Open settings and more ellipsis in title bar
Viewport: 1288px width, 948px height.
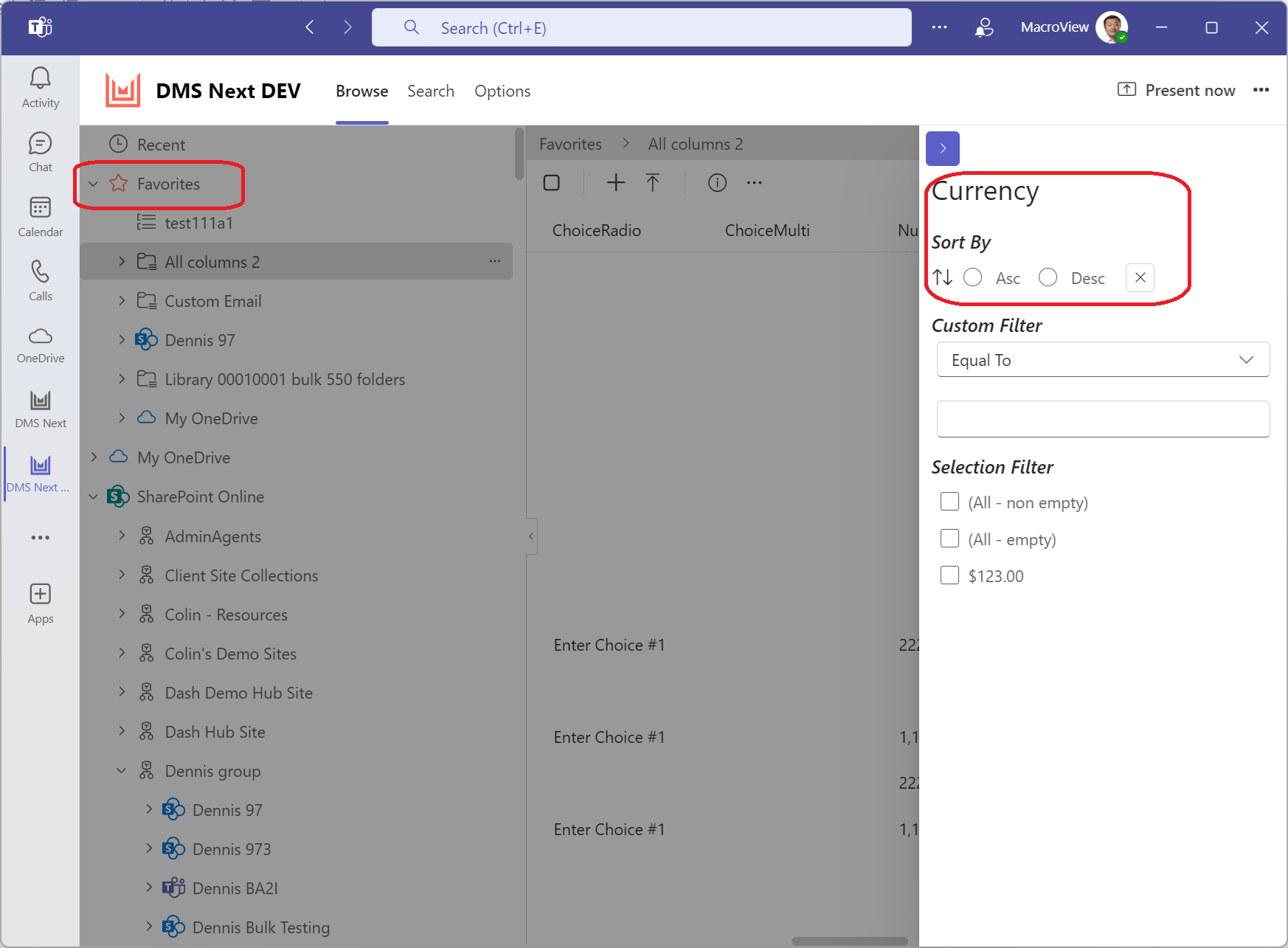click(x=939, y=27)
